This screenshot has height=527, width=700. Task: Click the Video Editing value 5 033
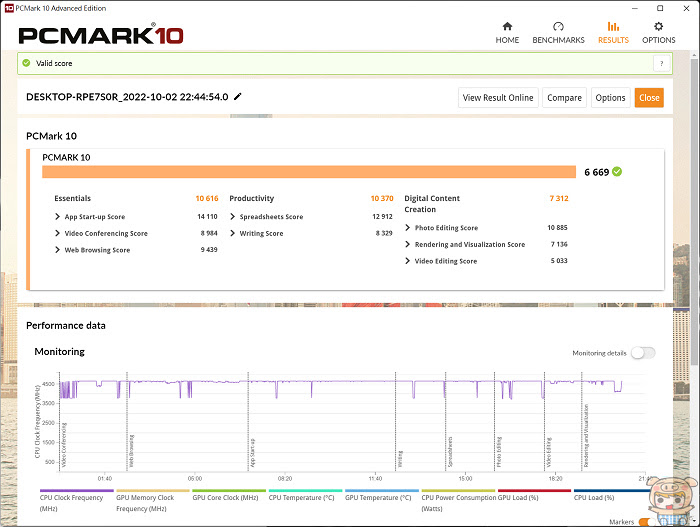(559, 261)
